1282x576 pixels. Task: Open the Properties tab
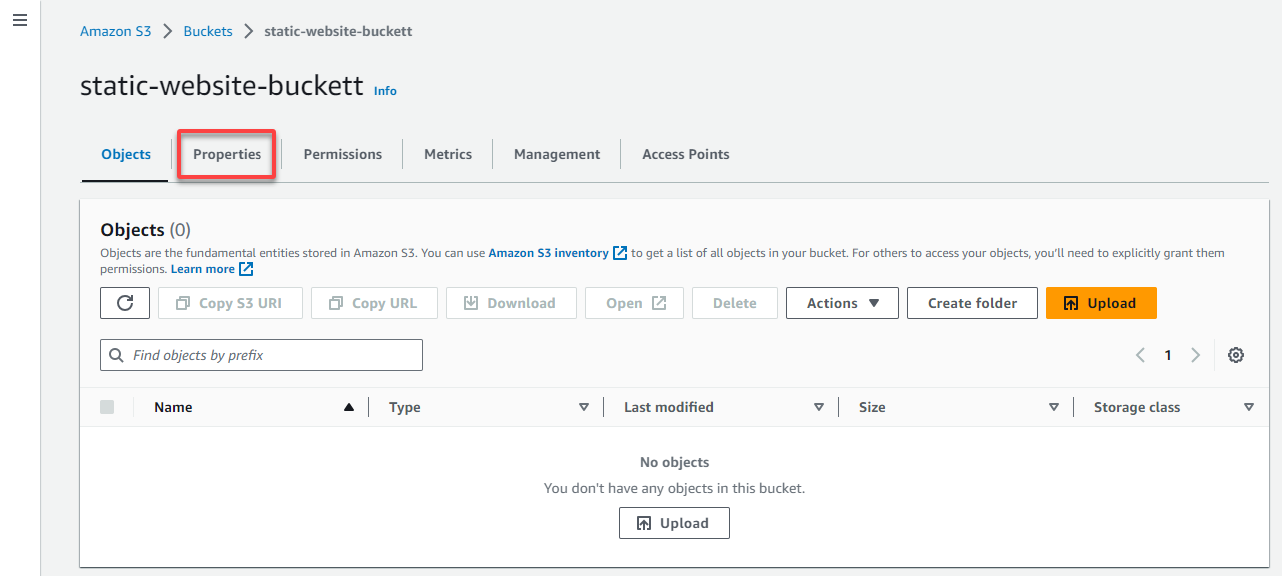(x=227, y=154)
